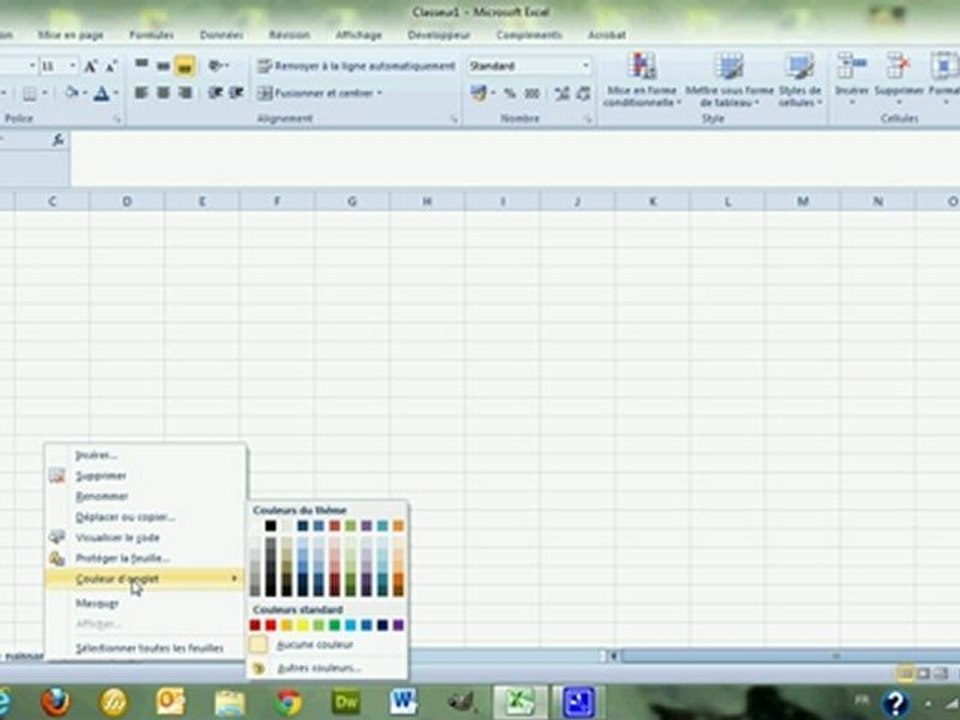
Task: Open Autres couleurs... dialog
Action: pos(326,668)
